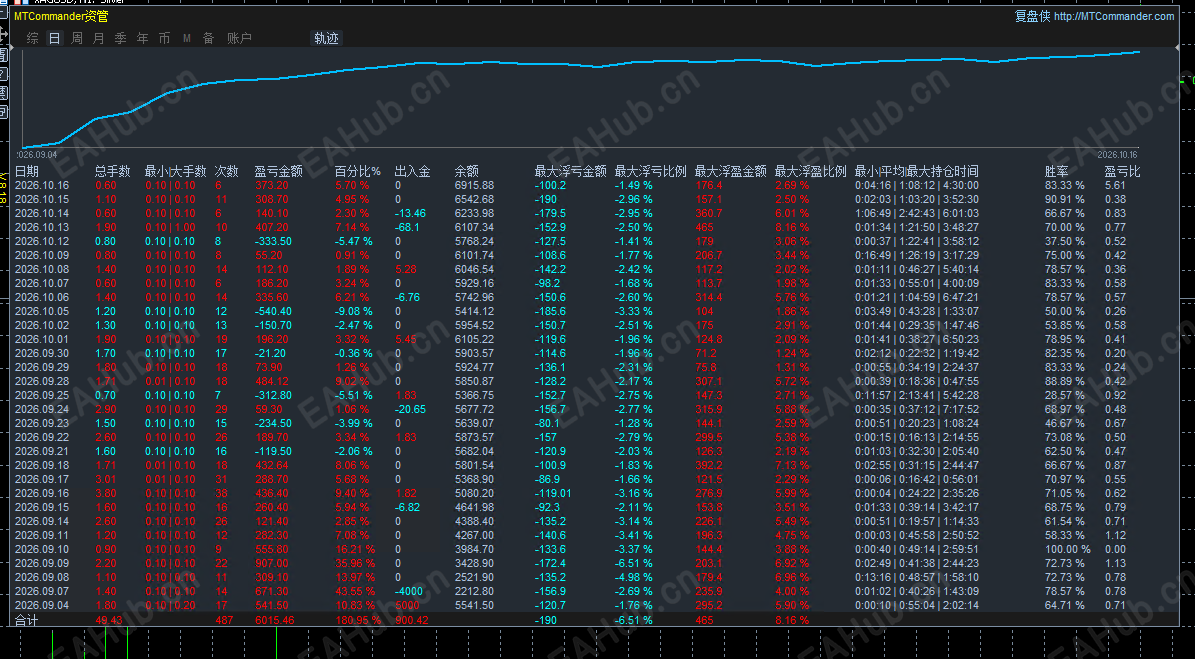Switch to the 月 monthly tab

tap(98, 38)
